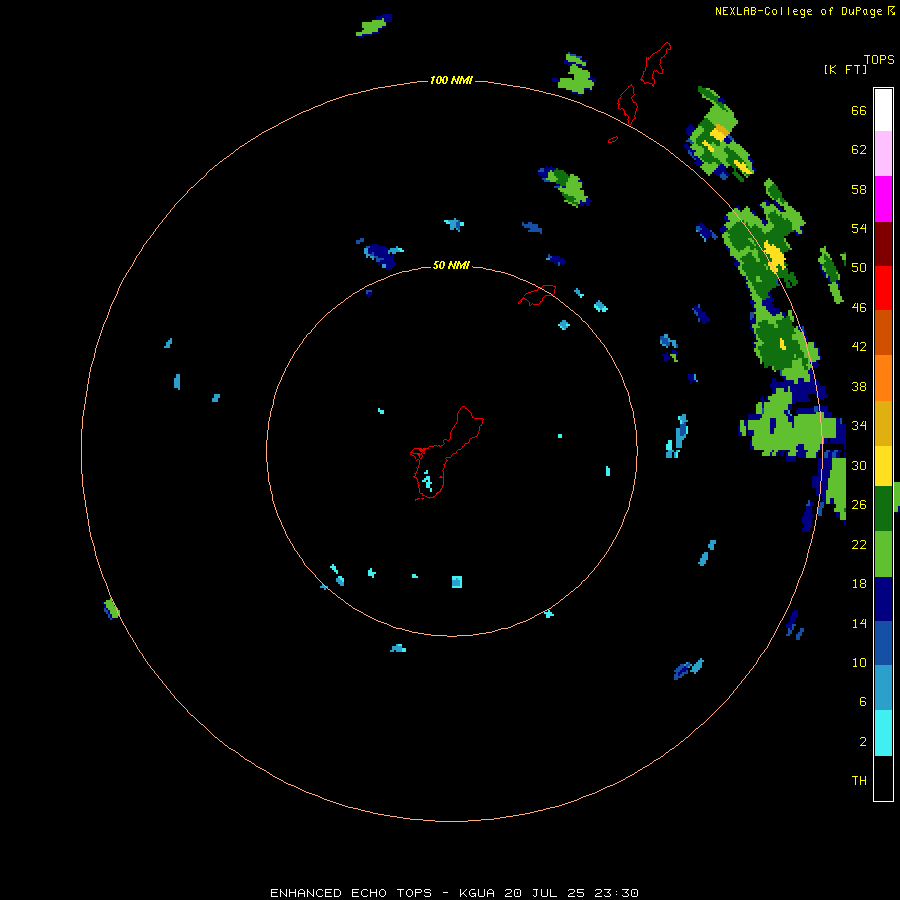Click the 30 value on the legend

859,465
